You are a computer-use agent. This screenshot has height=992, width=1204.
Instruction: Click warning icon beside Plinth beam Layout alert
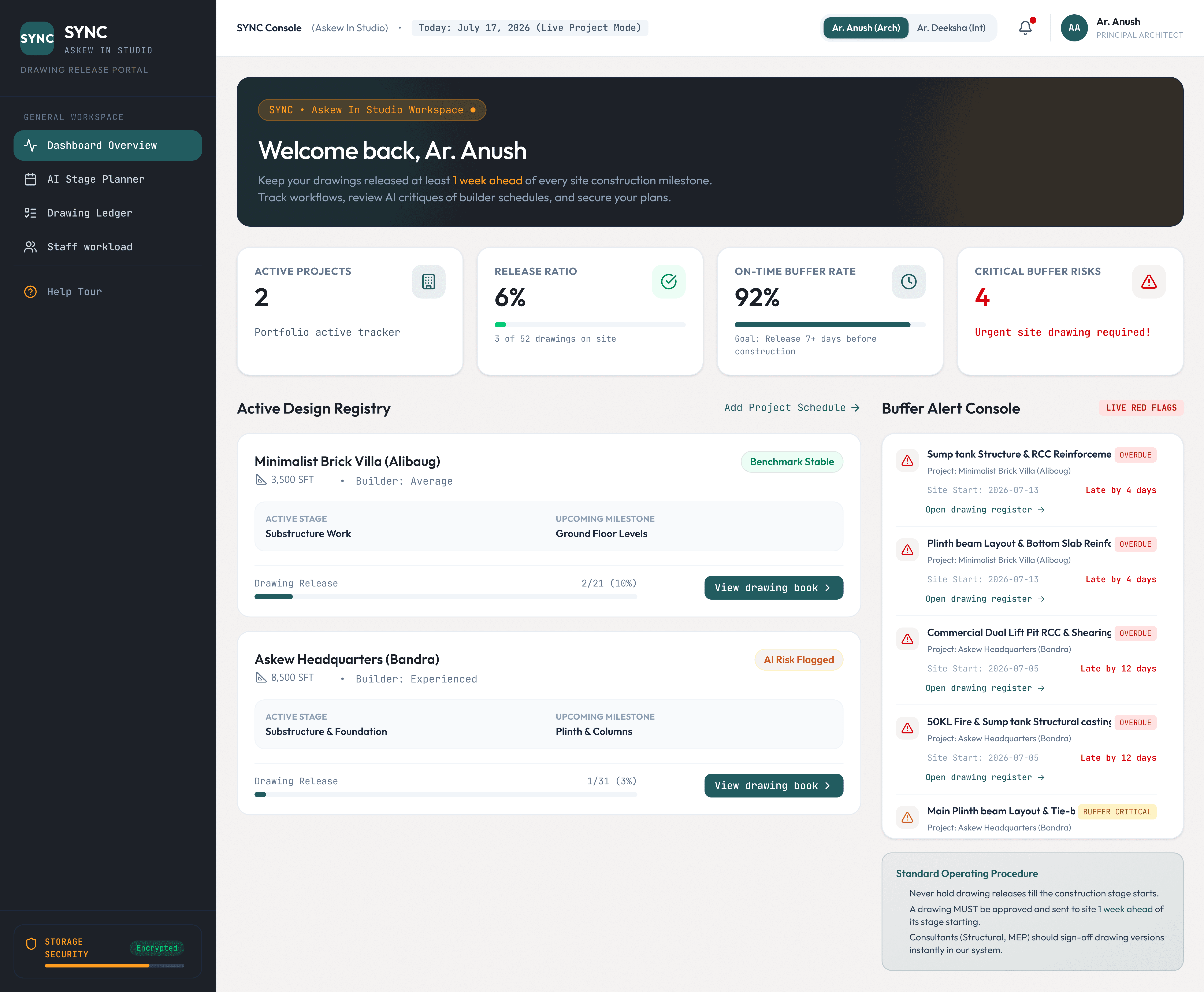pyautogui.click(x=907, y=550)
